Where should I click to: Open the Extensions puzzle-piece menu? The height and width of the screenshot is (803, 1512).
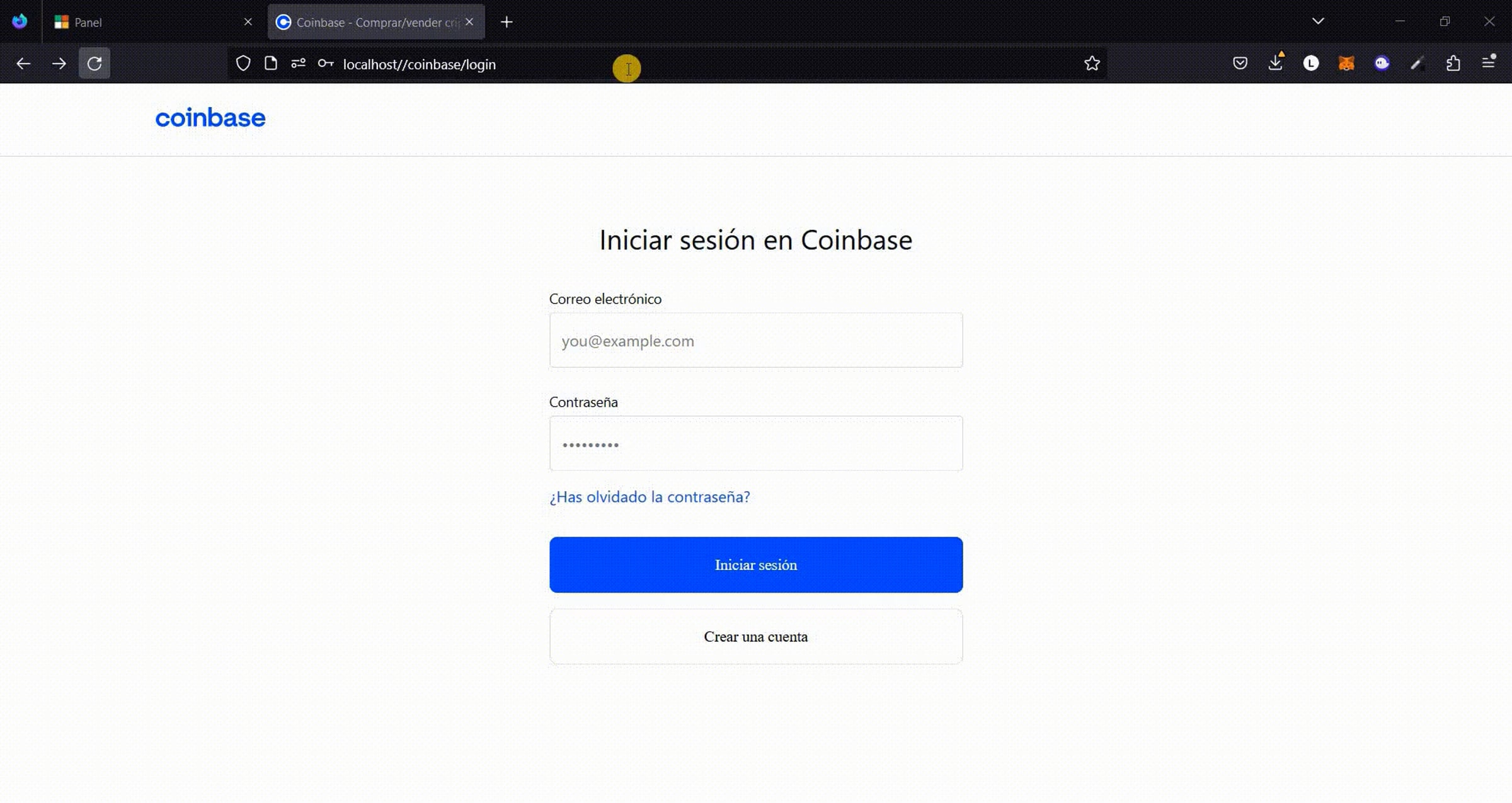1453,64
